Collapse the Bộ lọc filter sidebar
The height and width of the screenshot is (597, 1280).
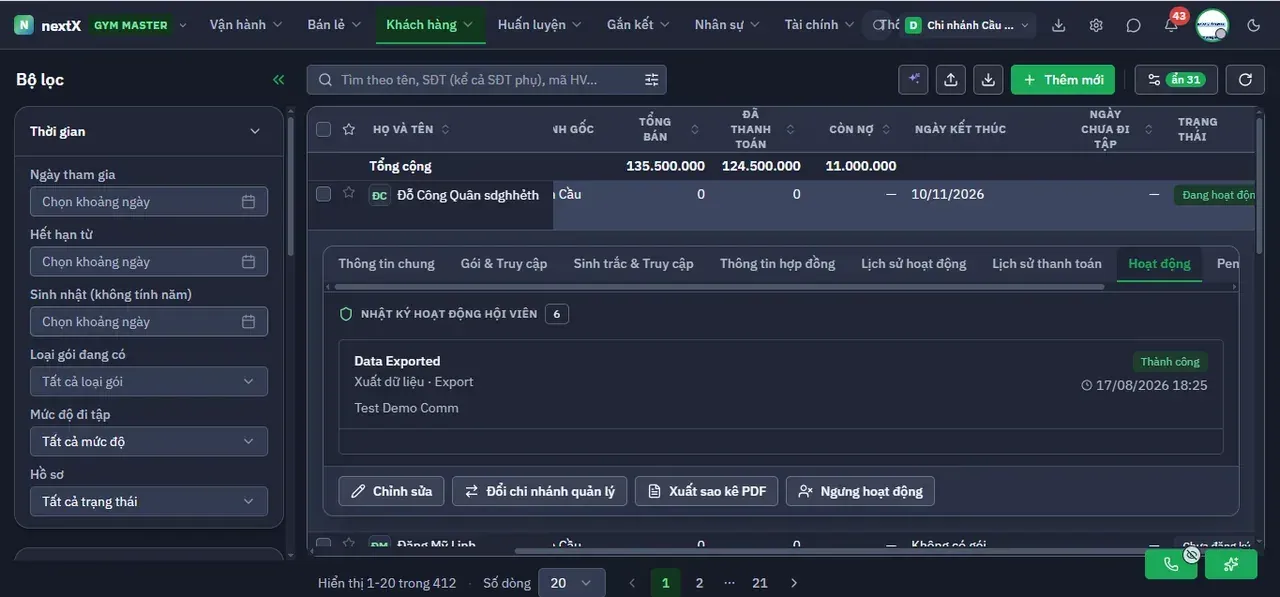278,80
